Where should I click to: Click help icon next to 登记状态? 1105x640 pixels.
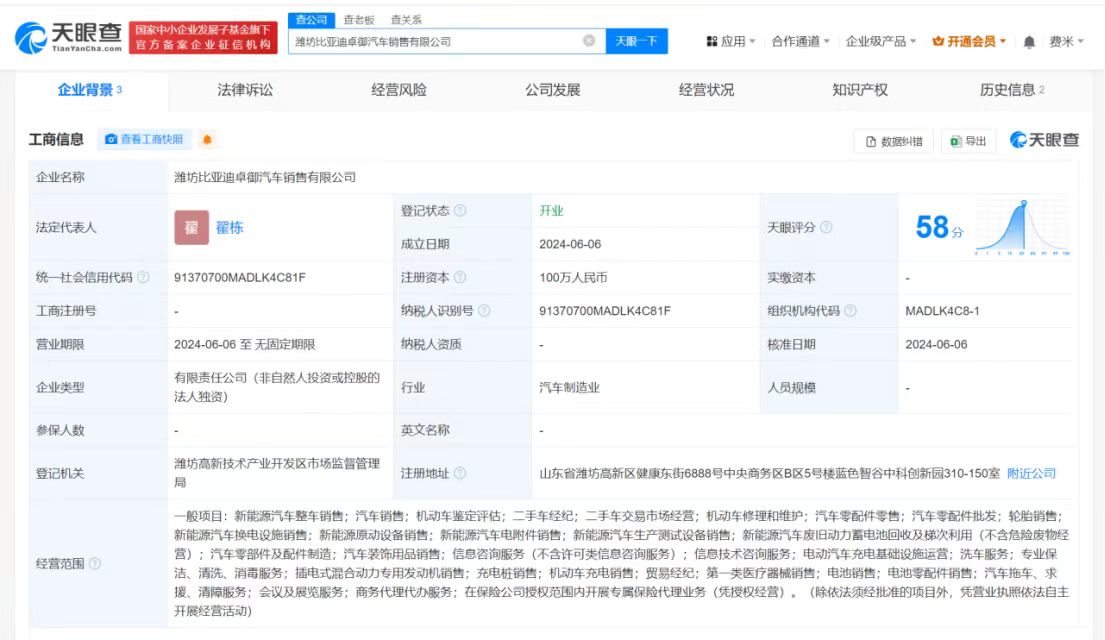coord(460,211)
